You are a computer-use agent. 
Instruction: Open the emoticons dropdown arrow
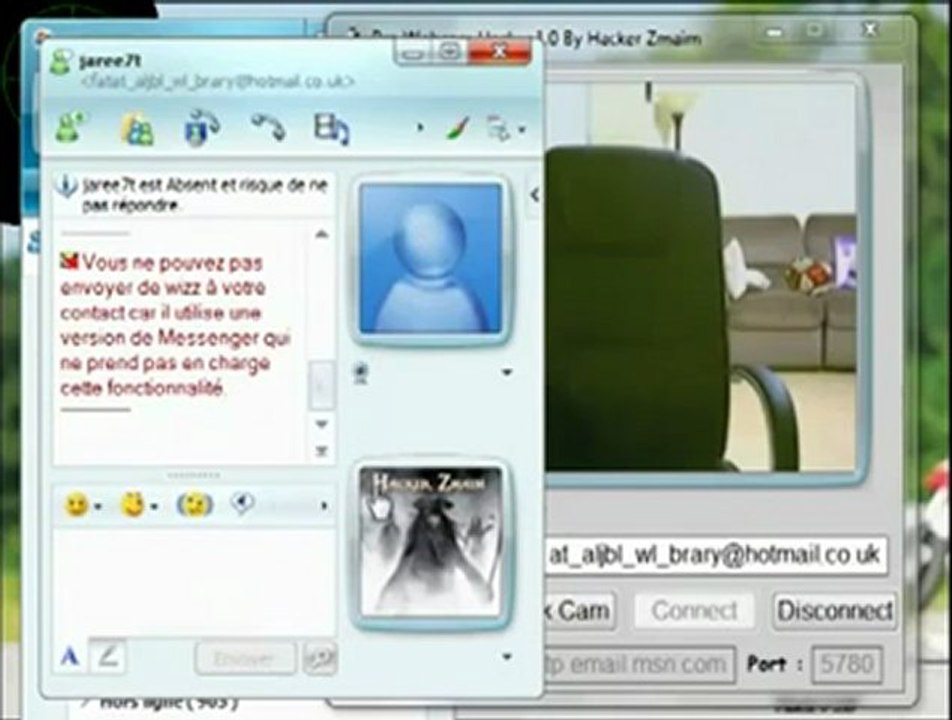click(98, 507)
